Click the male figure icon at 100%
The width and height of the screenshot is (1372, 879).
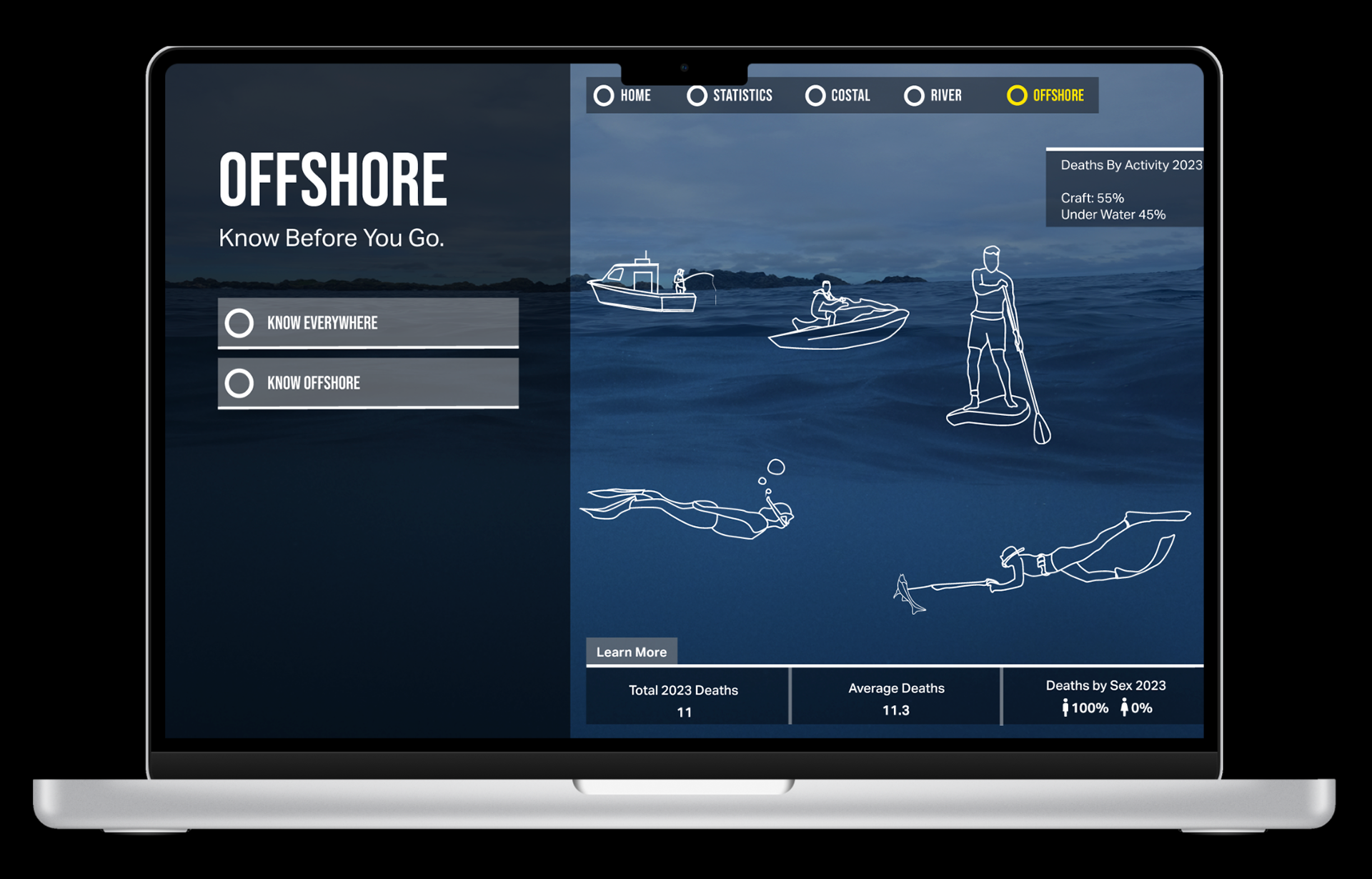point(1065,707)
